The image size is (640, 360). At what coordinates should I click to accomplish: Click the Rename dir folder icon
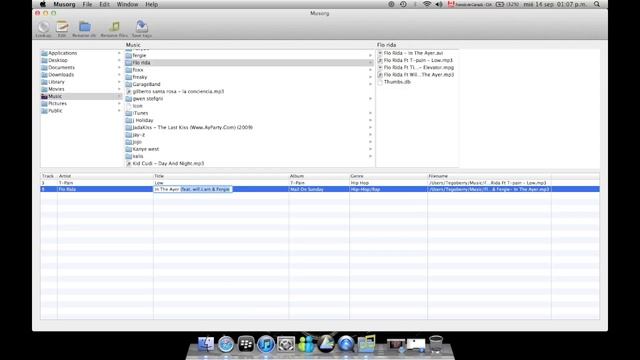85,27
